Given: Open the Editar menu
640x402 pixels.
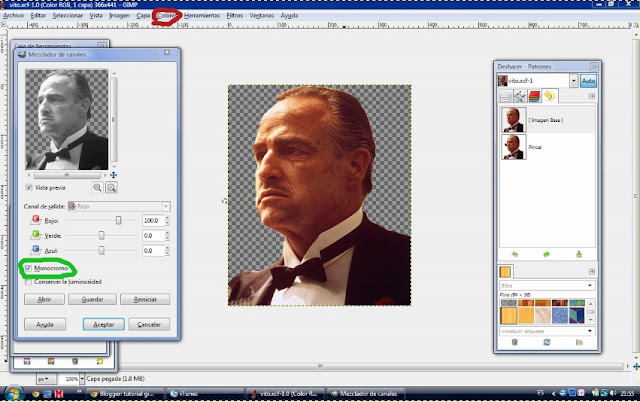Looking at the screenshot, I should (38, 16).
